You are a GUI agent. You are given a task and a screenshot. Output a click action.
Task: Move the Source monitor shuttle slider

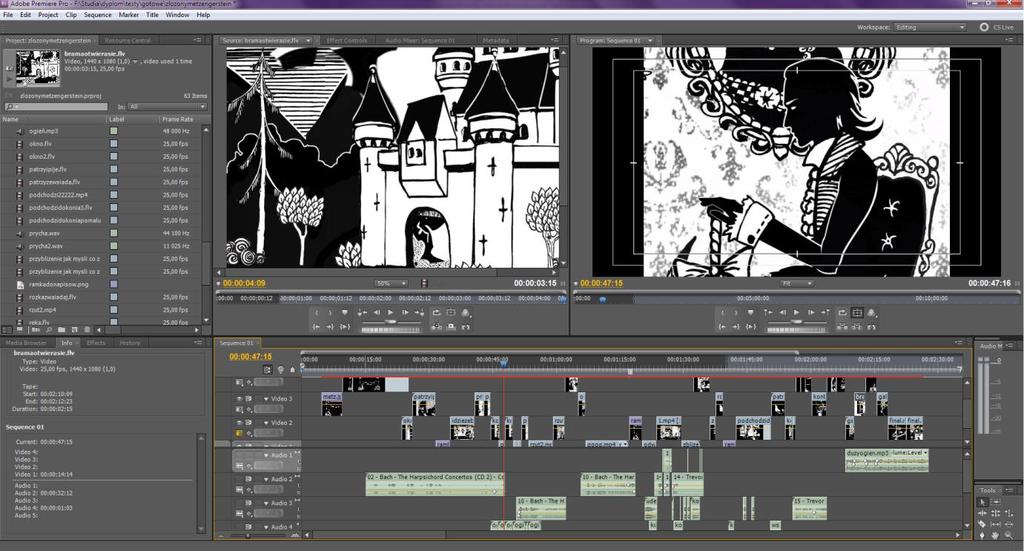(391, 321)
